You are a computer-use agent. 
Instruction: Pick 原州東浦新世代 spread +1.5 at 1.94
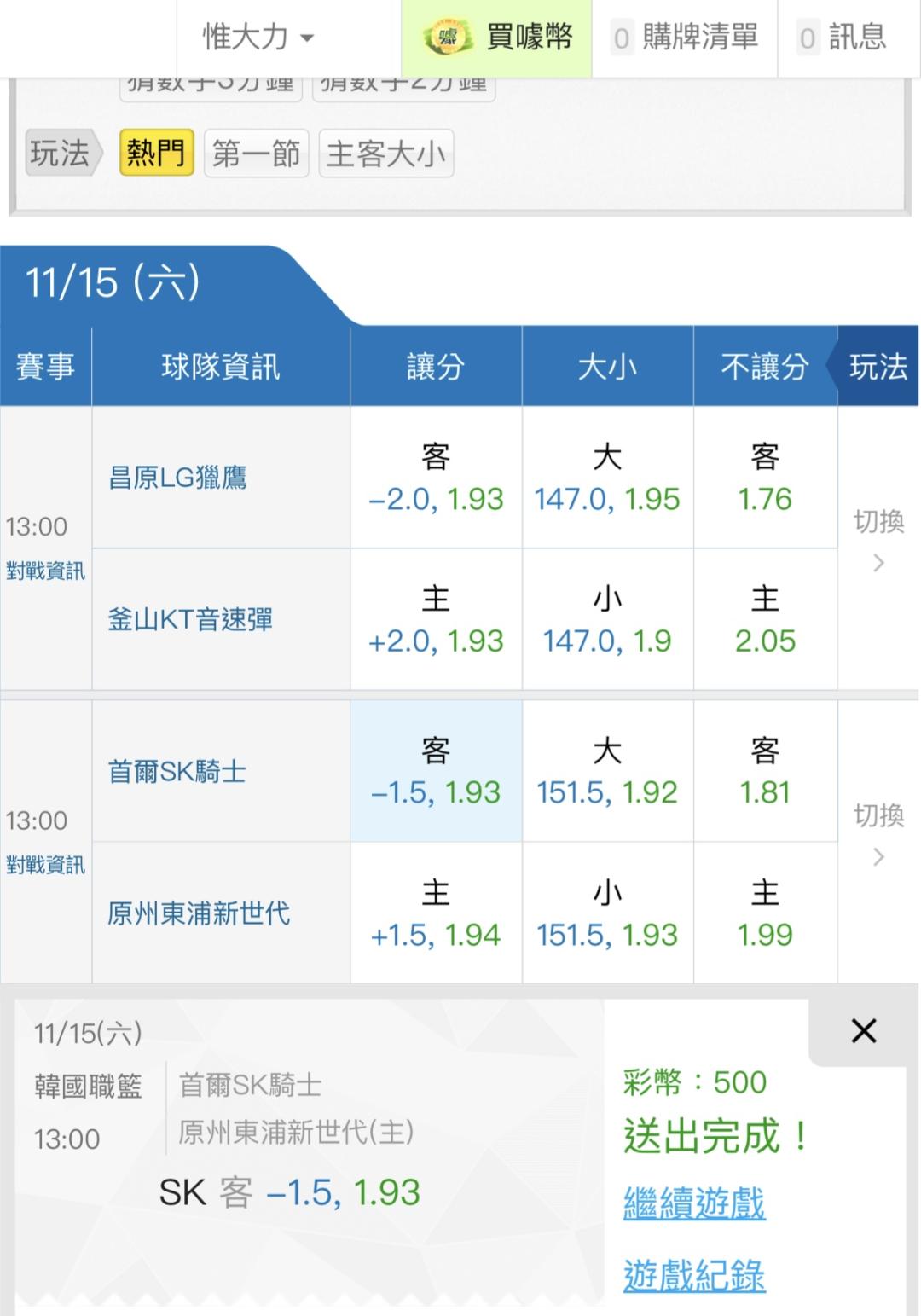(436, 914)
